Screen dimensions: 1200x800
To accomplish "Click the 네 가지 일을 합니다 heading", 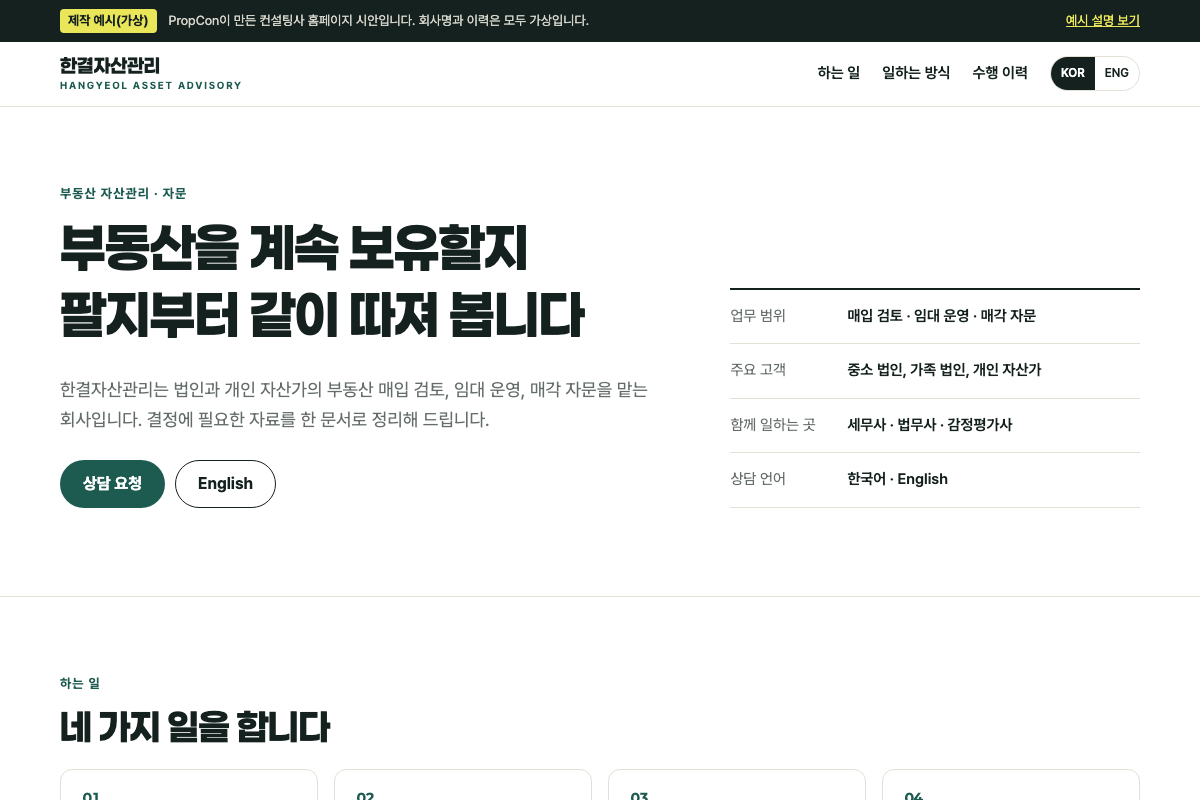I will click(195, 727).
